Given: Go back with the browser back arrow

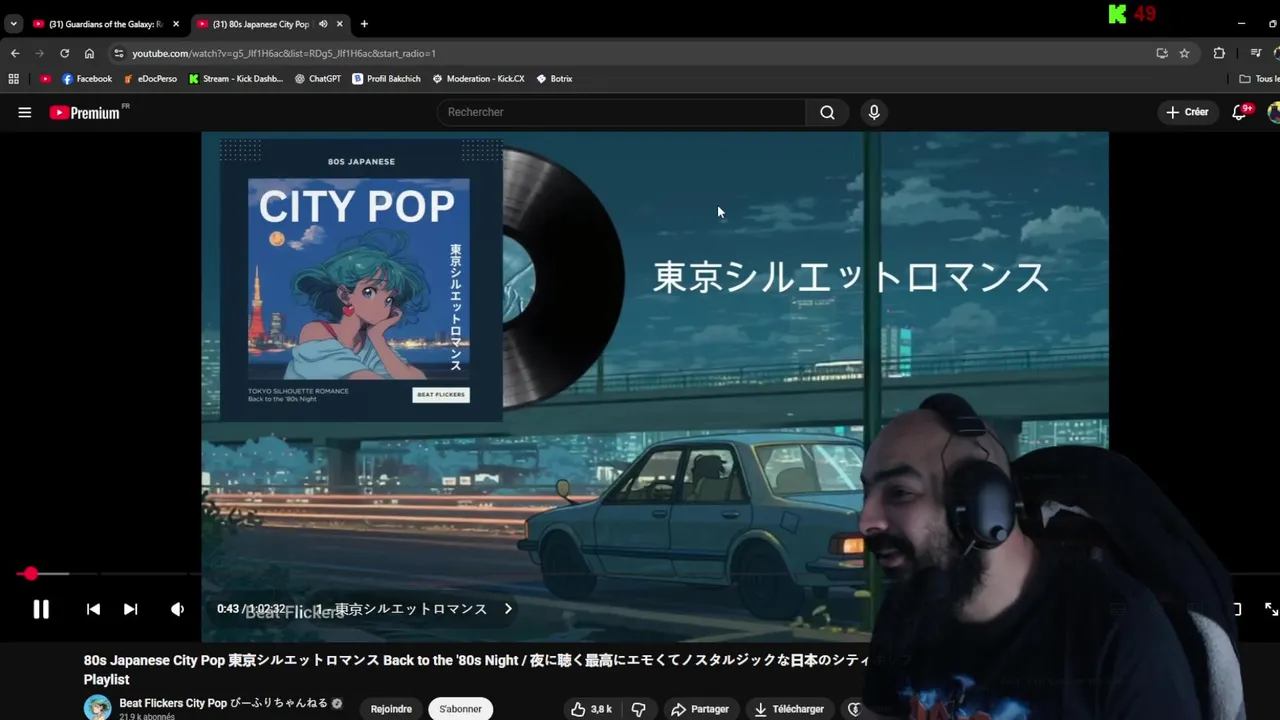Looking at the screenshot, I should click(x=15, y=53).
